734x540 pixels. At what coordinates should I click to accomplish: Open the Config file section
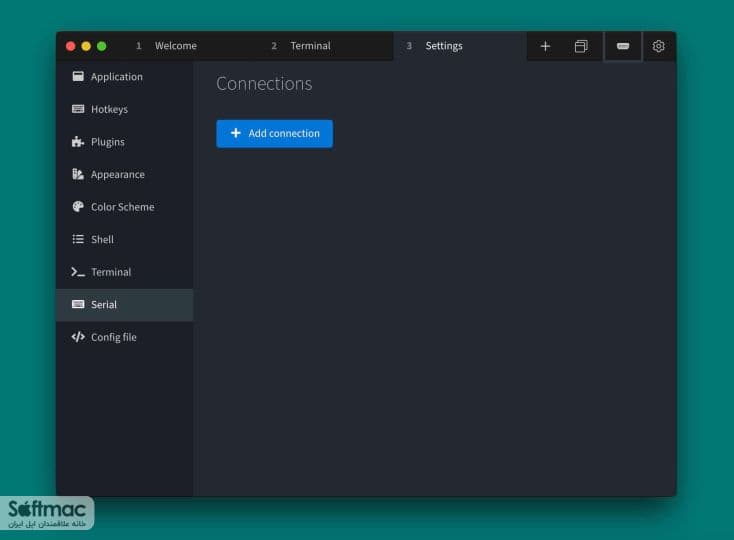coord(125,337)
